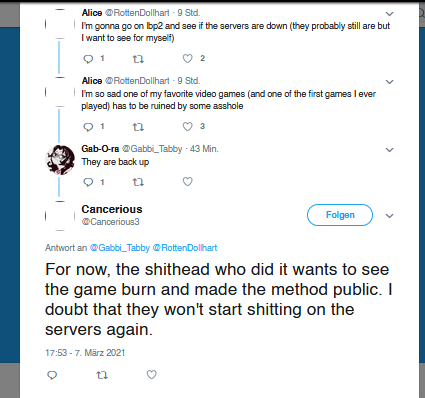The width and height of the screenshot is (425, 398).
Task: Reply to Alice's lbp2 servers tweet
Action: click(x=88, y=59)
